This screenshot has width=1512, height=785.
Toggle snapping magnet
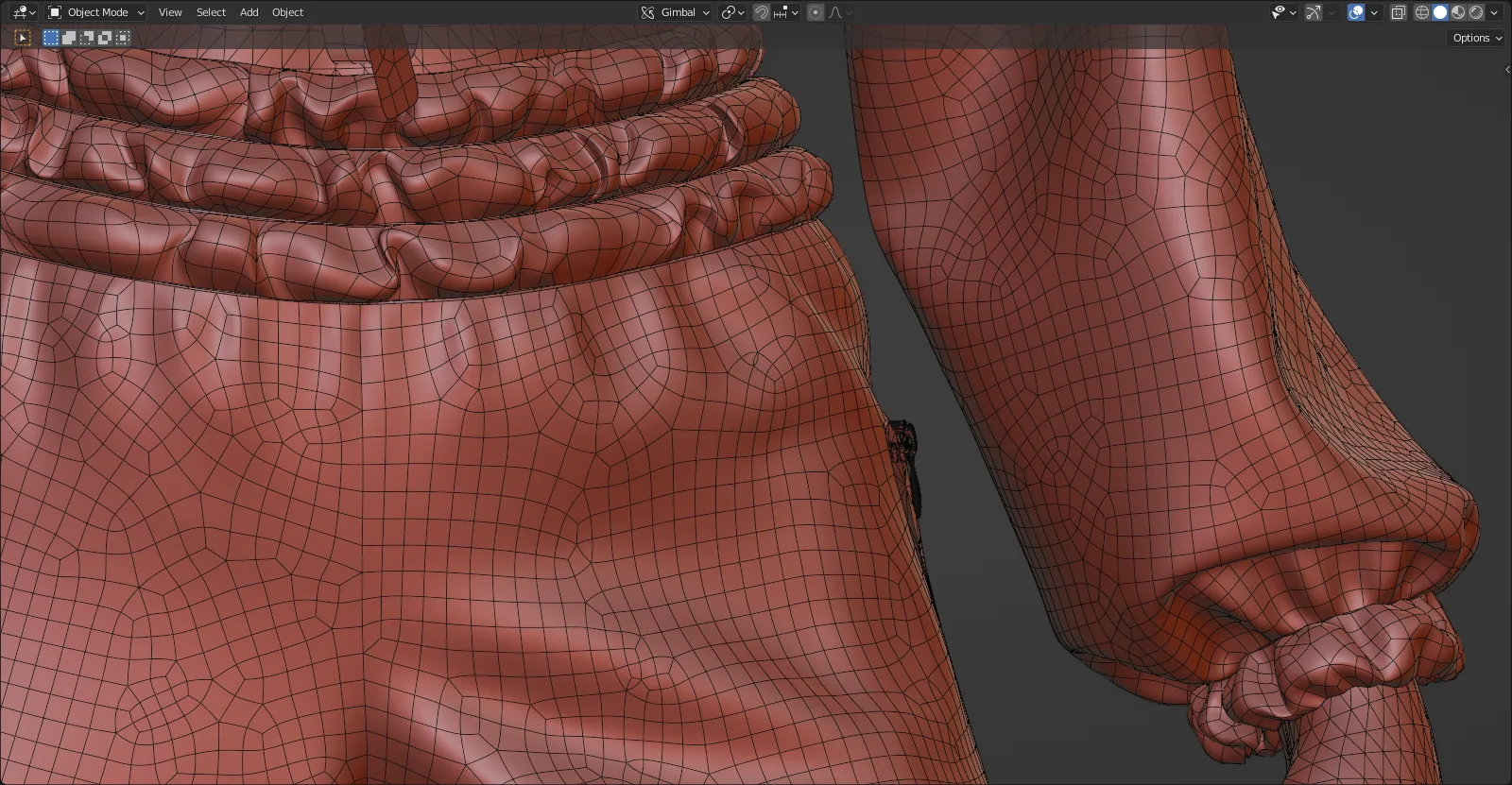[761, 12]
